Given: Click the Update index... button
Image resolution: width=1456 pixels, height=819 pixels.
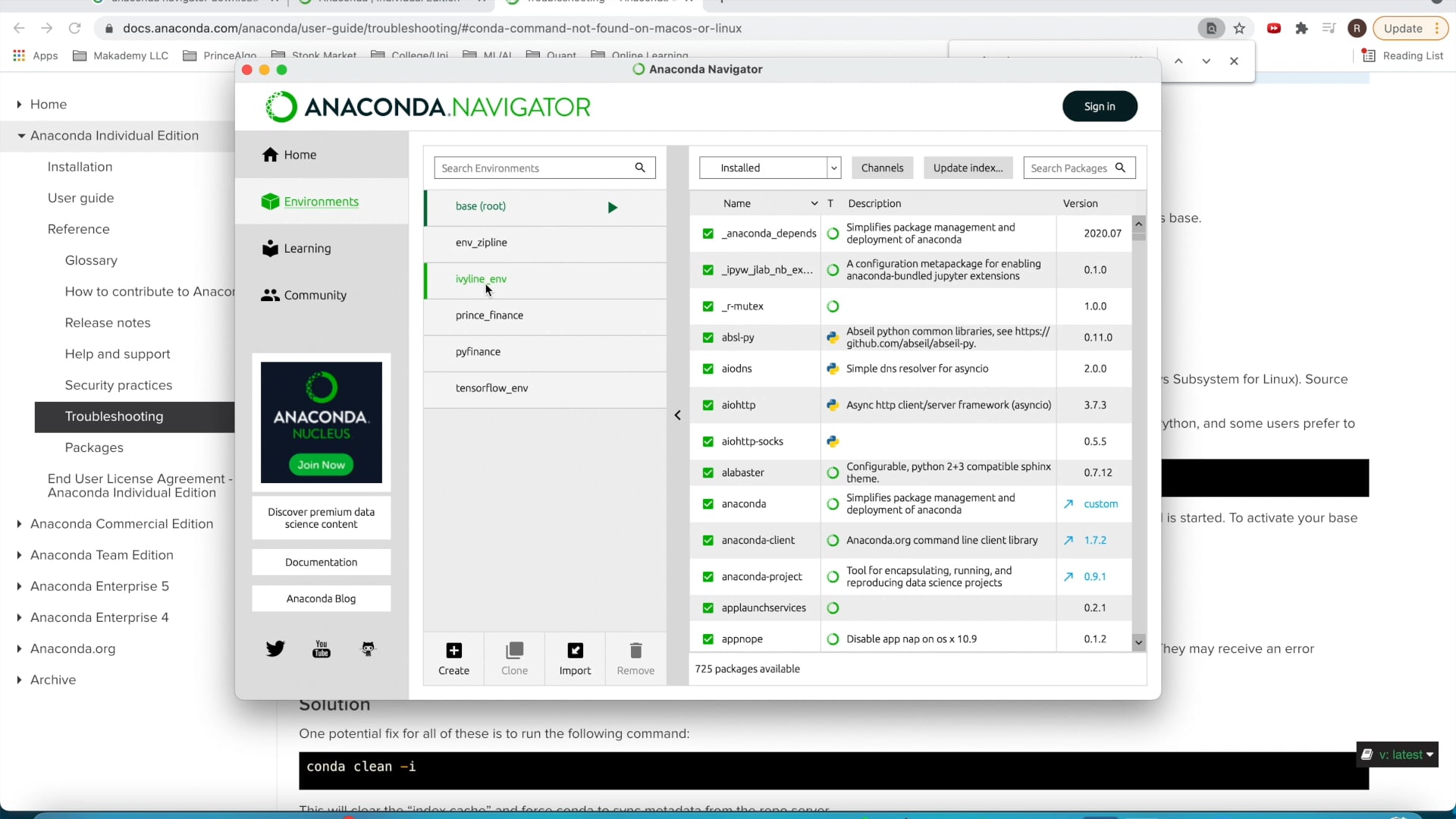Looking at the screenshot, I should (x=968, y=168).
